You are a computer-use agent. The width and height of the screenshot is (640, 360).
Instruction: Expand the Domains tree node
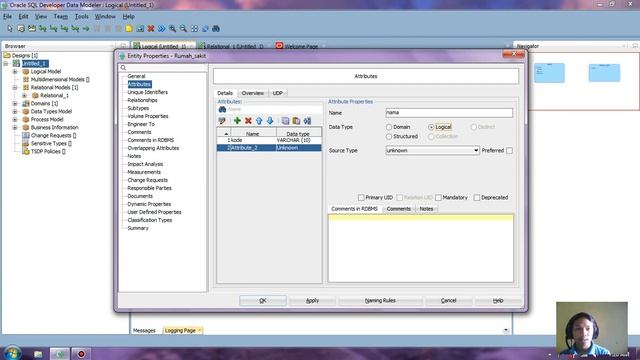coord(15,103)
